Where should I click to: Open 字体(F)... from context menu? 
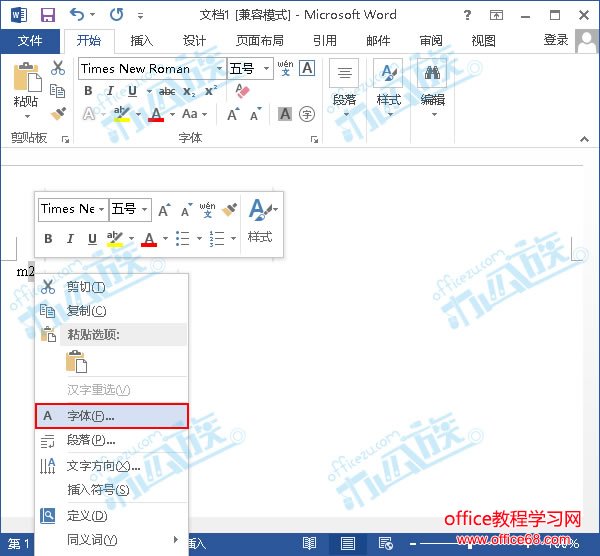(x=111, y=416)
